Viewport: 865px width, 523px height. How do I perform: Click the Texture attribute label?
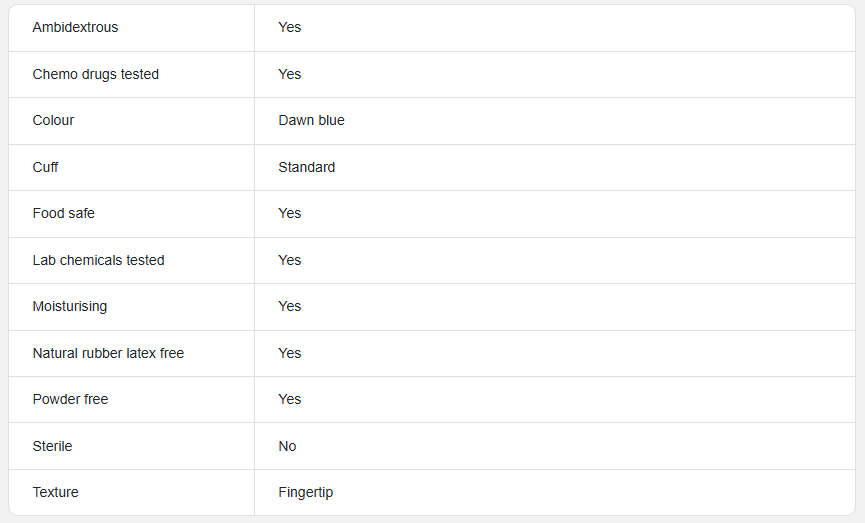(55, 493)
